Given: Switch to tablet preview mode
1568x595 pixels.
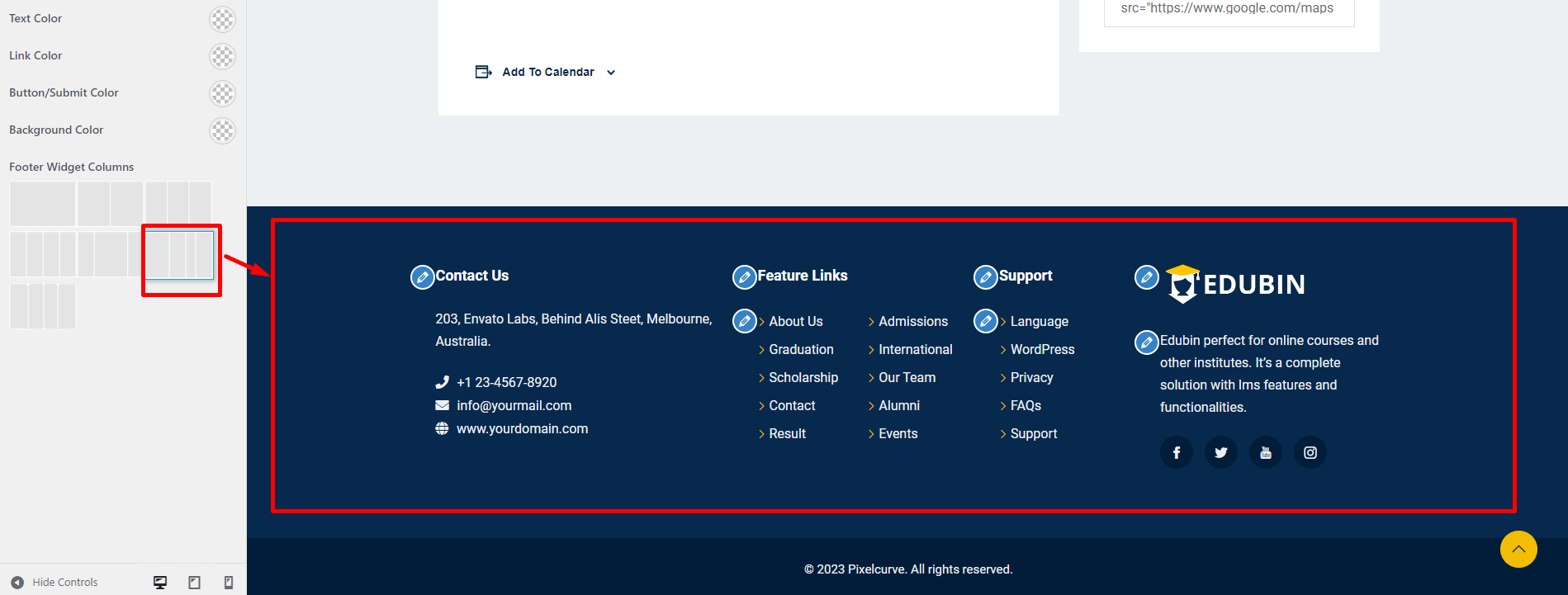Looking at the screenshot, I should coord(194,583).
